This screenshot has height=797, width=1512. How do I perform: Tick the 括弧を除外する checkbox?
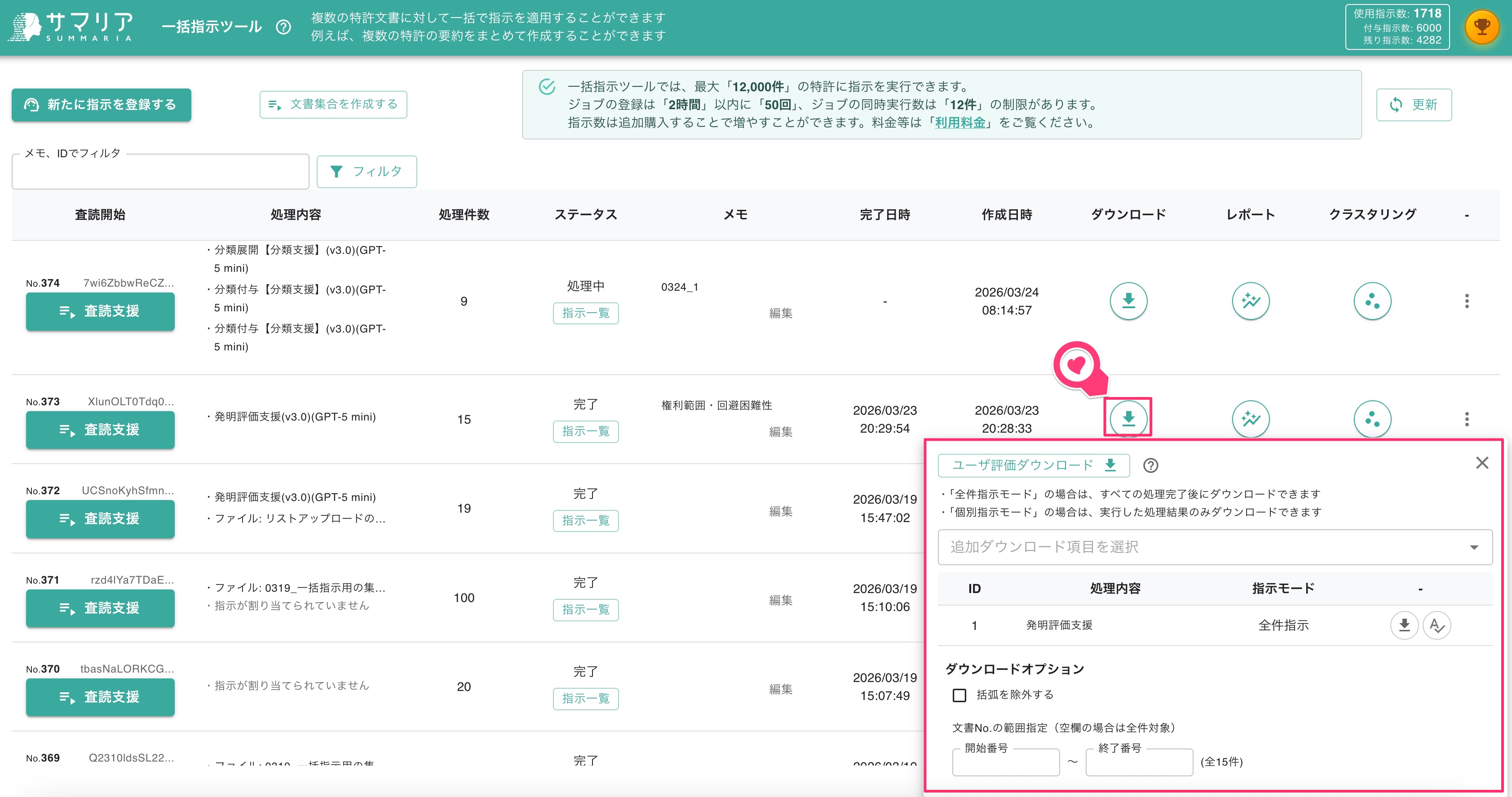pyautogui.click(x=959, y=695)
